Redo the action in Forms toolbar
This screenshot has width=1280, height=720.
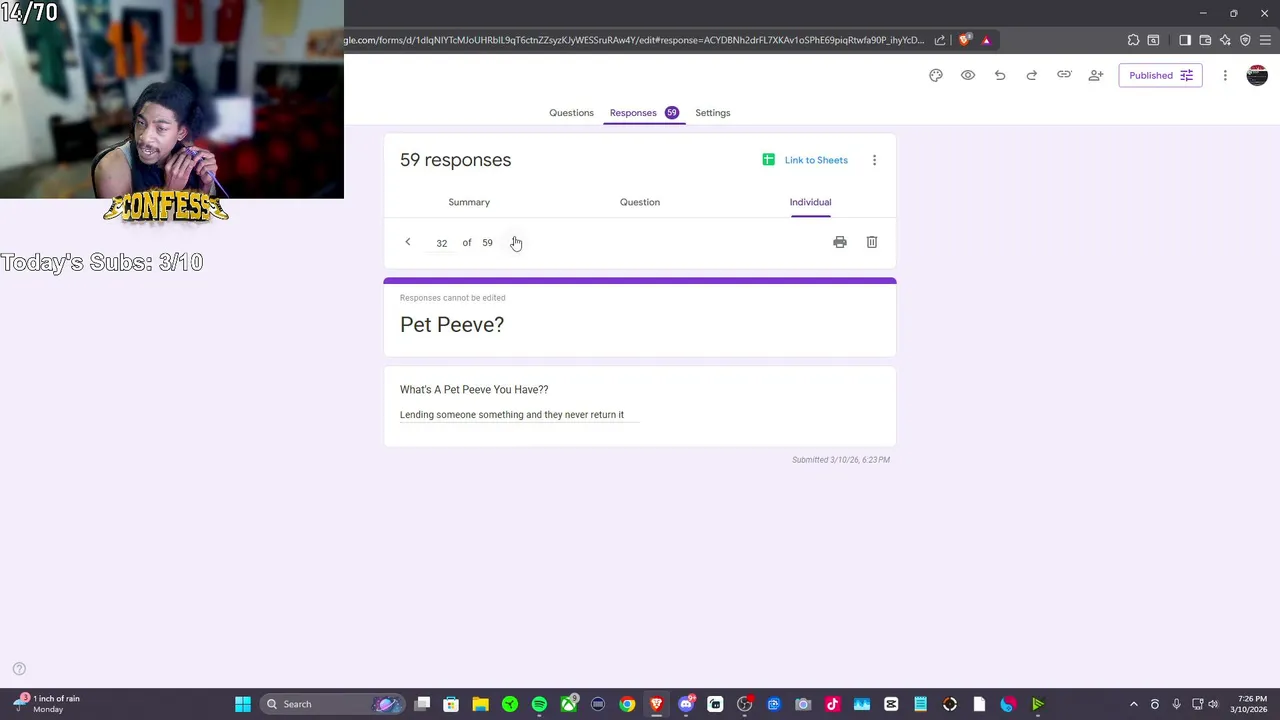tap(1032, 75)
